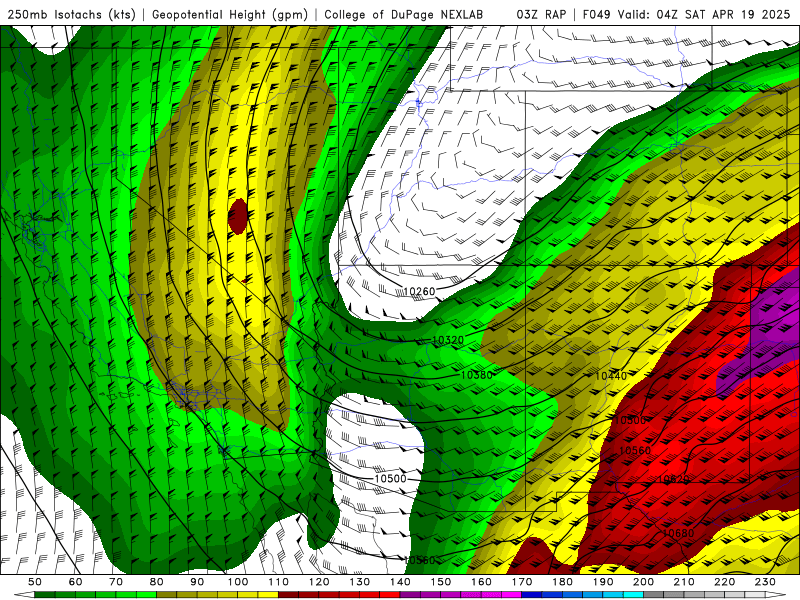The image size is (800, 600).
Task: Click the 10260 height contour label
Action: (x=419, y=291)
